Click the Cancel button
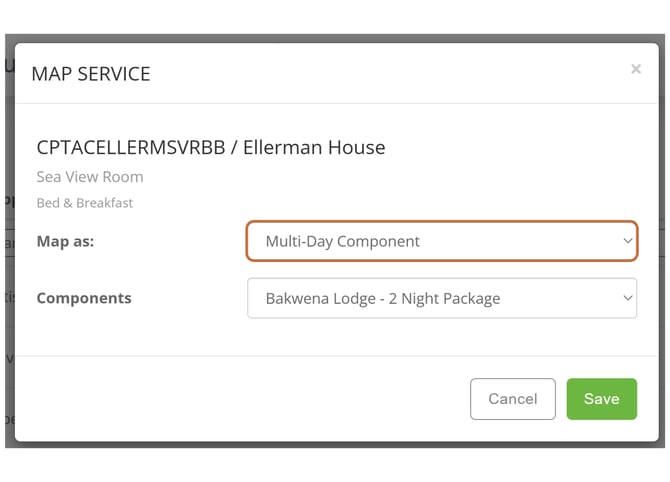Screen dimensions: 670x482 point(512,398)
